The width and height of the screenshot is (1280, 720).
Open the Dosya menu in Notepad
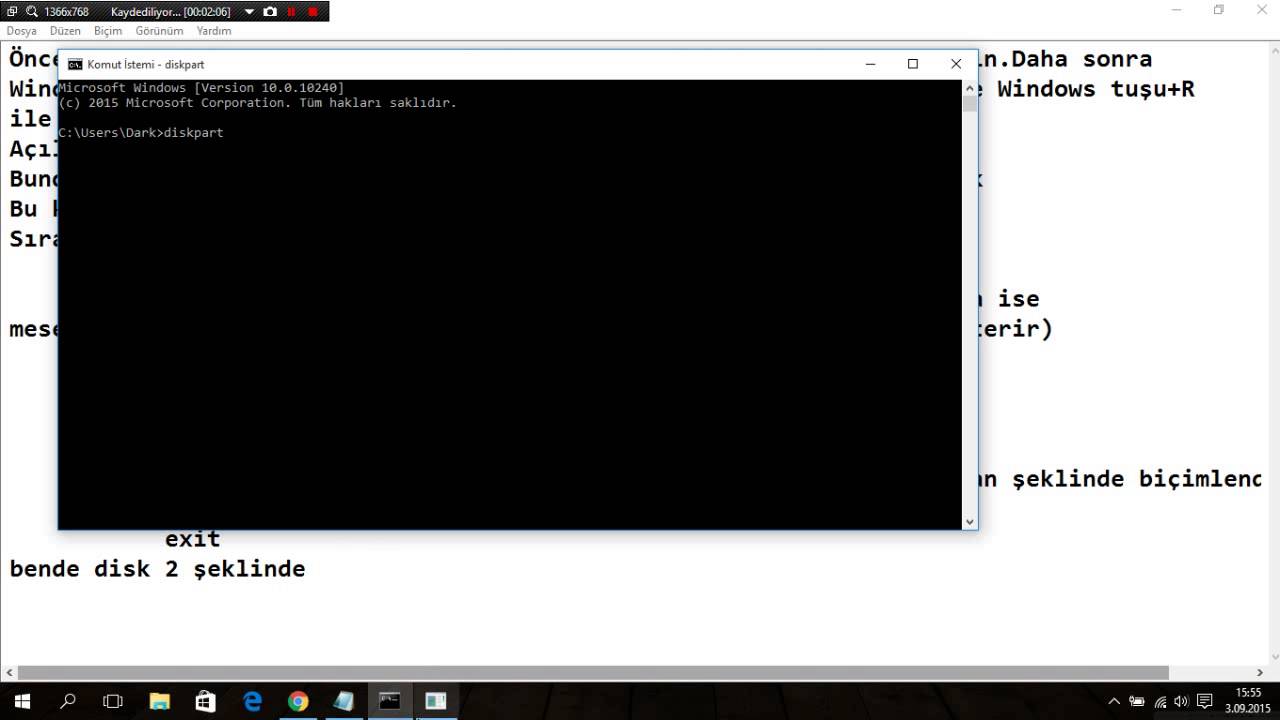pyautogui.click(x=21, y=31)
